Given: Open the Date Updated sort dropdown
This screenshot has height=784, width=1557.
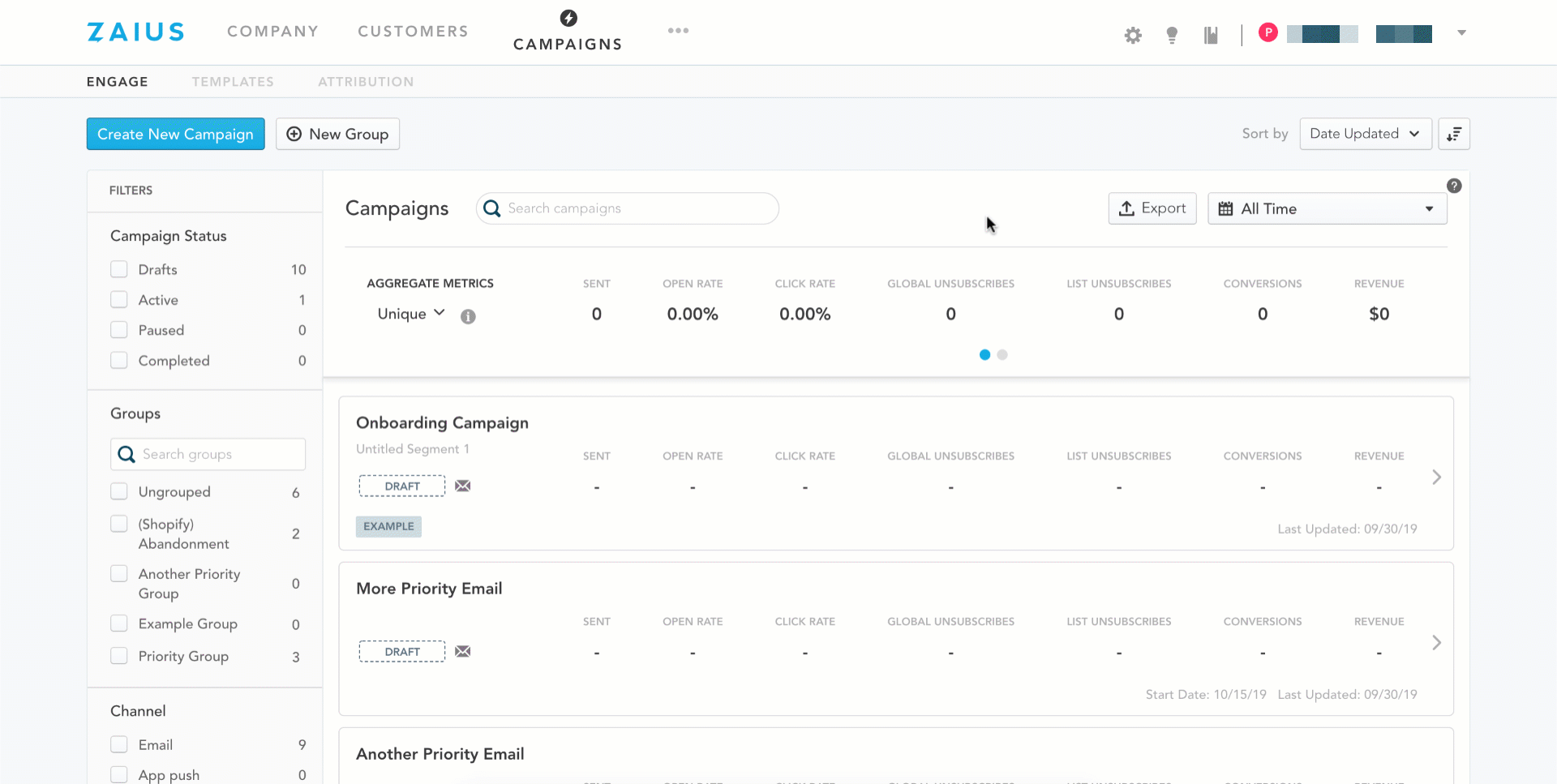Looking at the screenshot, I should (x=1366, y=134).
